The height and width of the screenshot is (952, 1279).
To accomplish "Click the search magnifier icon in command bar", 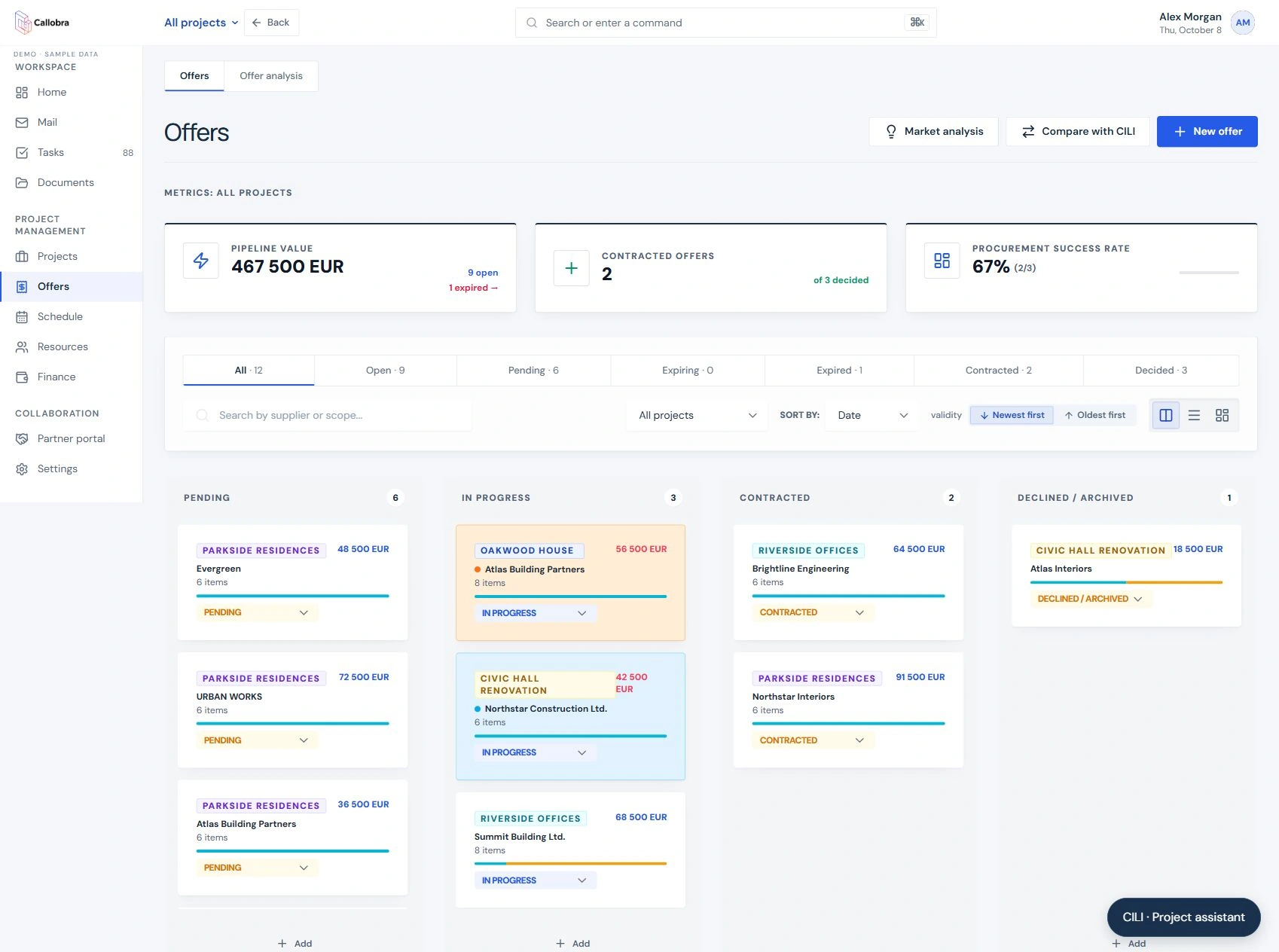I will pos(532,23).
